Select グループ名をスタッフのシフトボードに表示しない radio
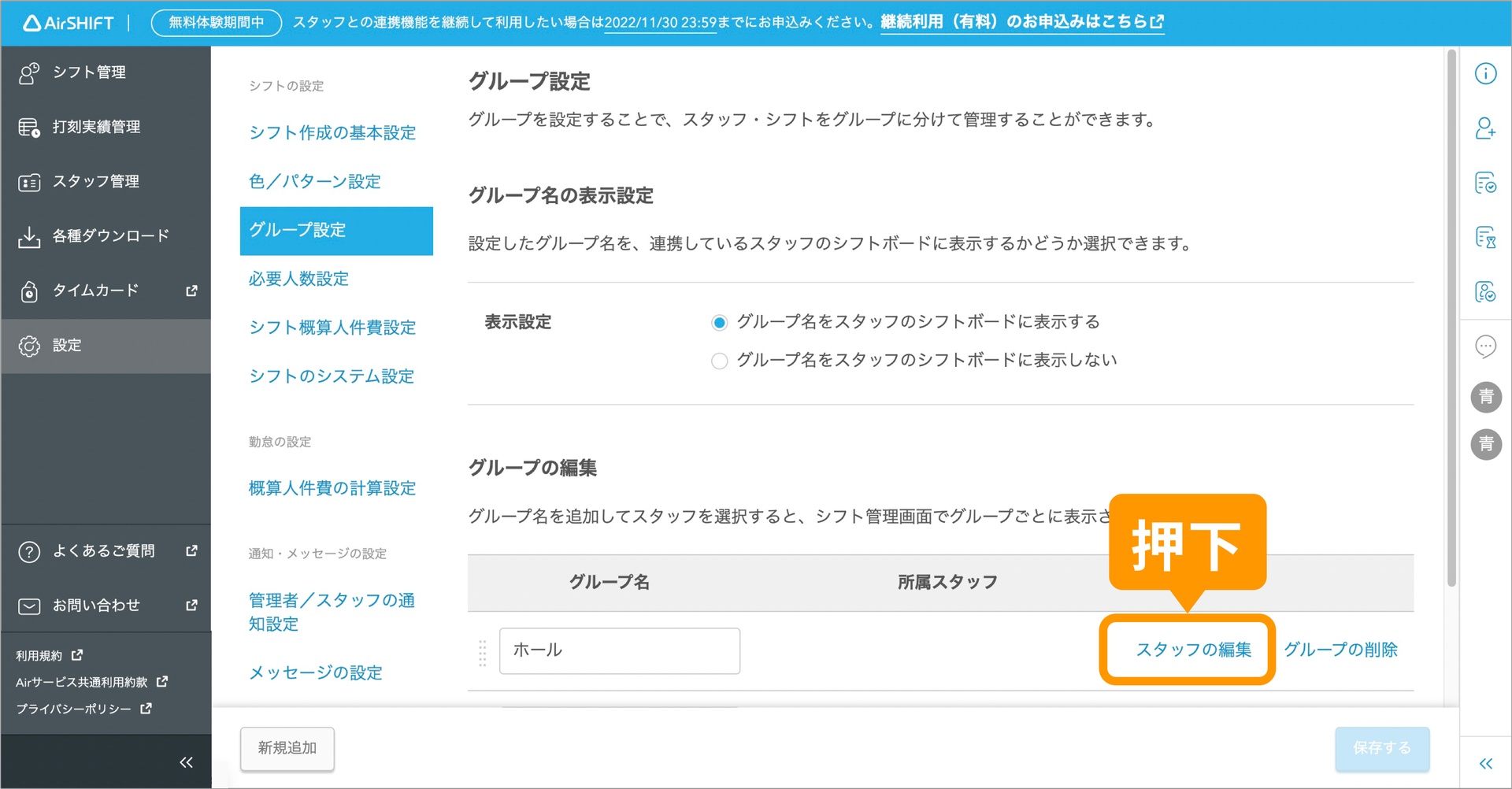The width and height of the screenshot is (1512, 789). (719, 361)
